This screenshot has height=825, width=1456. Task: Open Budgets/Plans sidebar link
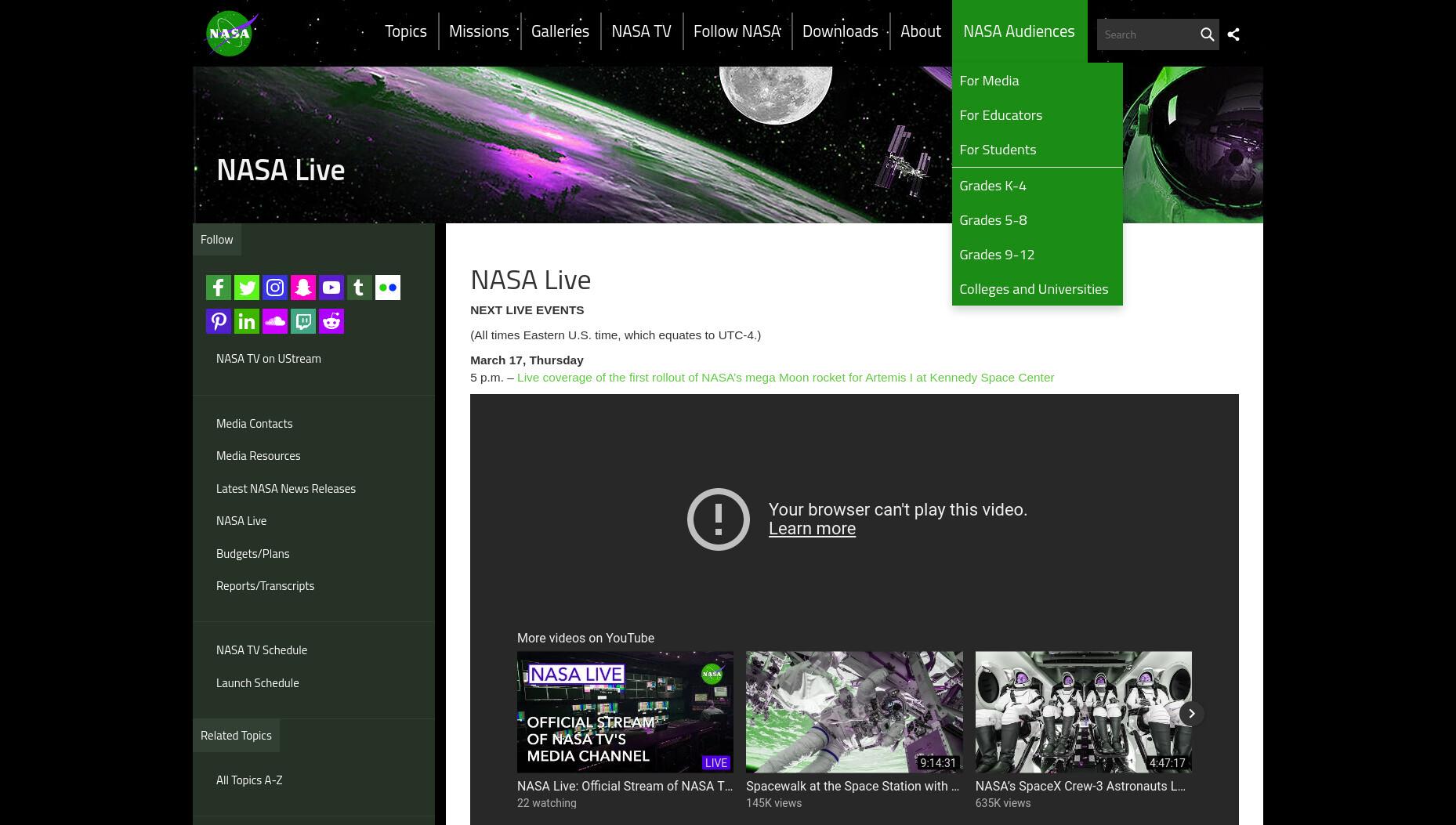point(252,554)
